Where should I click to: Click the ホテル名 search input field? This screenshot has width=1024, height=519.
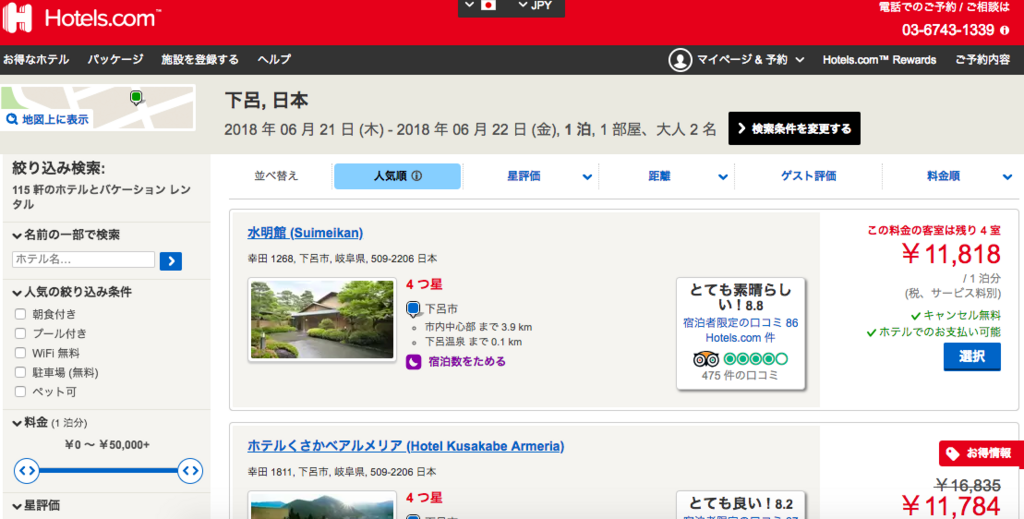(83, 259)
